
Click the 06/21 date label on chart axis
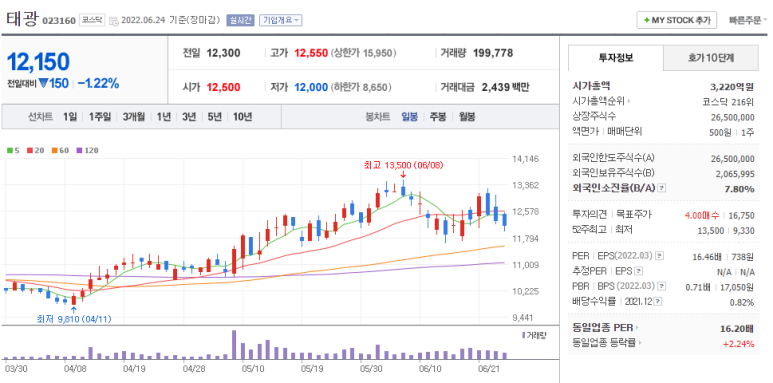tap(489, 368)
